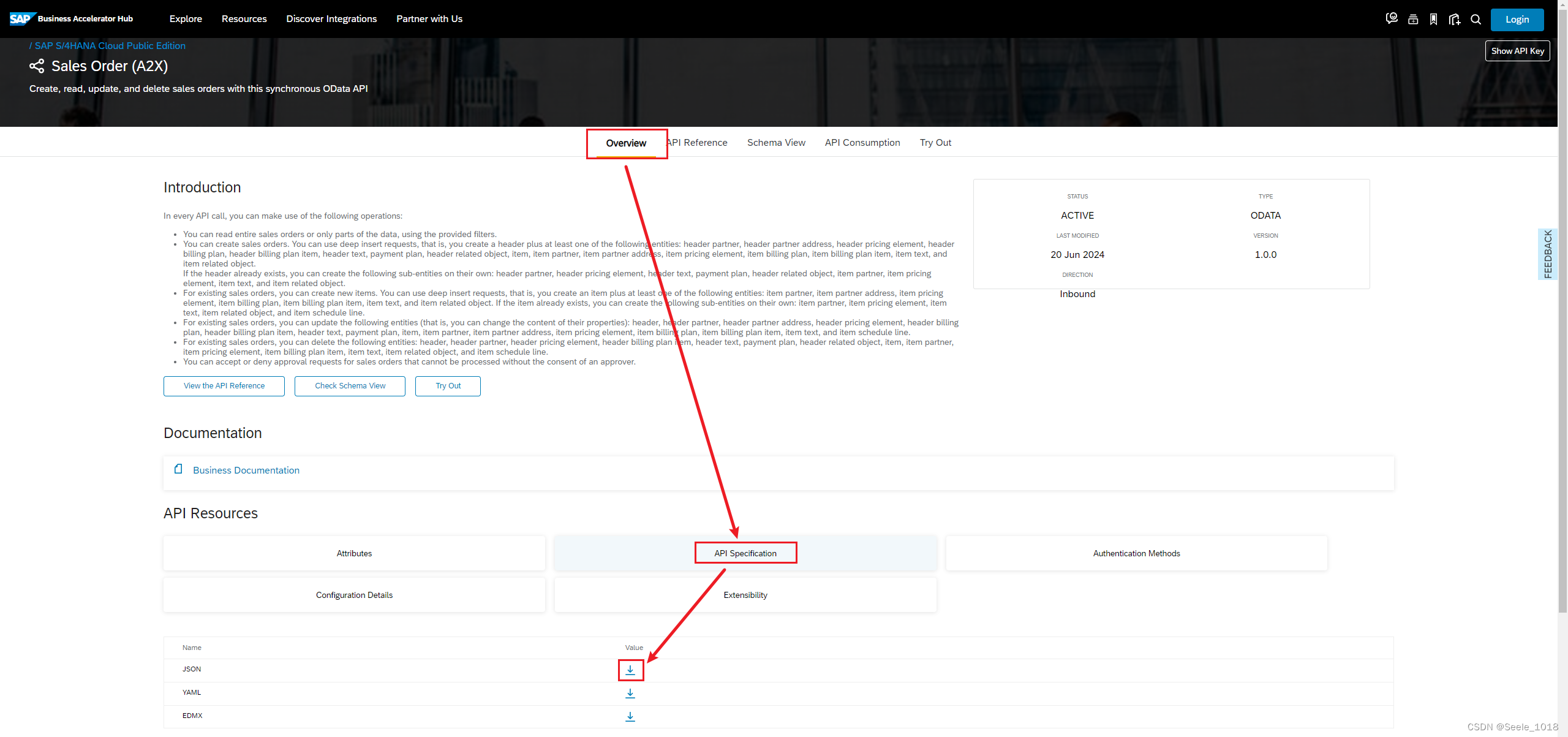Click the 20 Jun 2024 last modified date

(x=1077, y=255)
